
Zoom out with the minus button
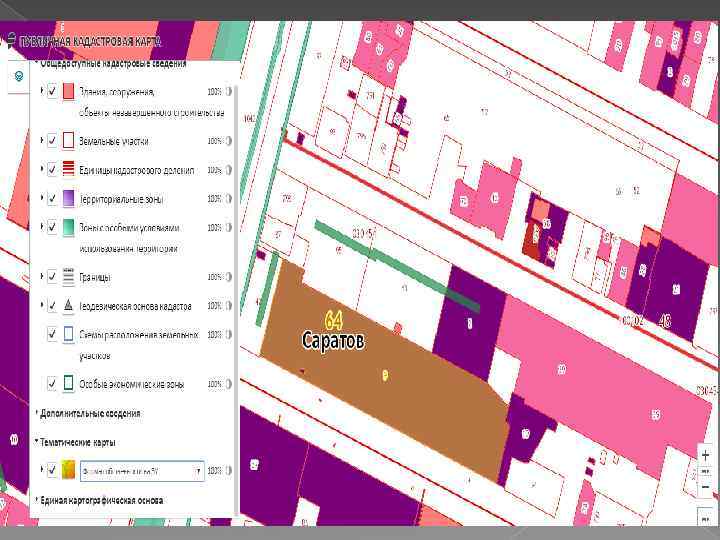(x=705, y=487)
